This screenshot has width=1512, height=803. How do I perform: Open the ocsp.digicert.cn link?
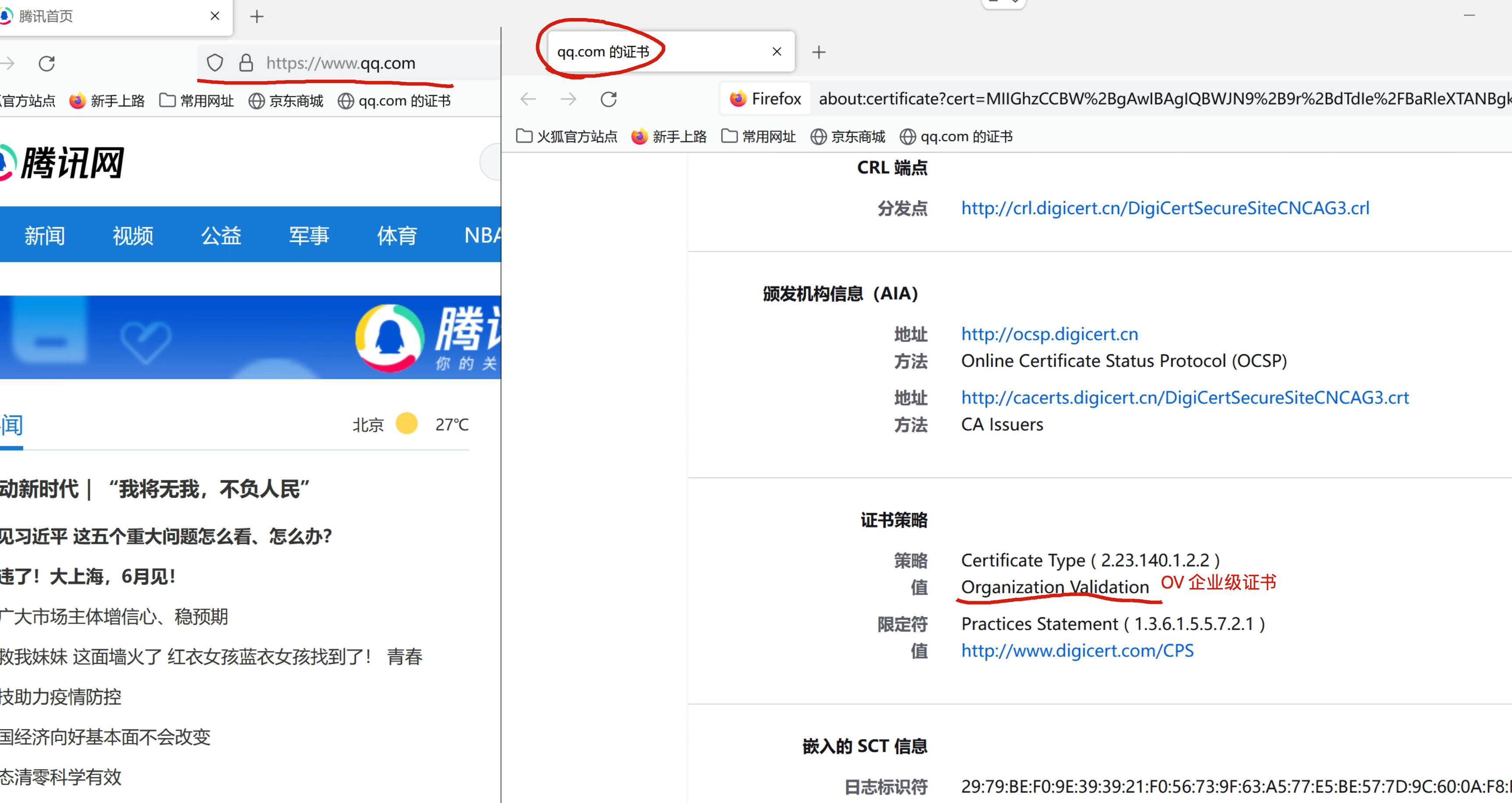[x=1049, y=335]
